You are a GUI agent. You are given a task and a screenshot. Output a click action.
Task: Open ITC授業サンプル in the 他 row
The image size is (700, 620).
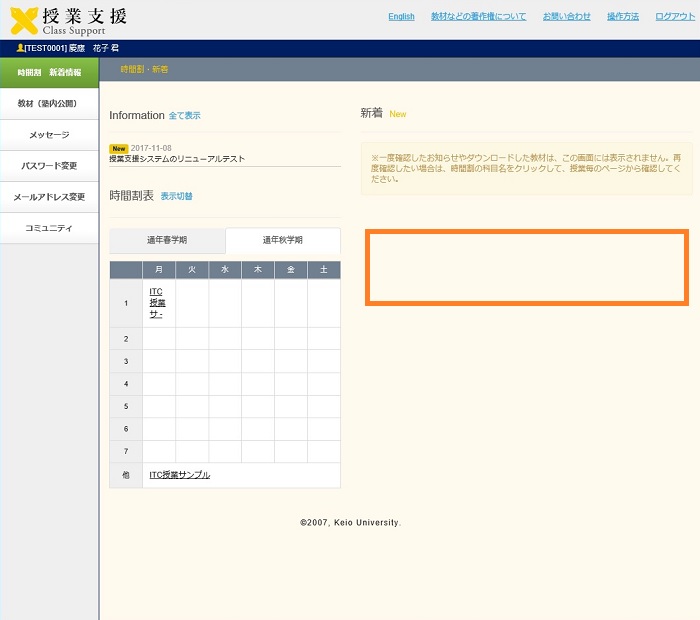click(x=179, y=475)
